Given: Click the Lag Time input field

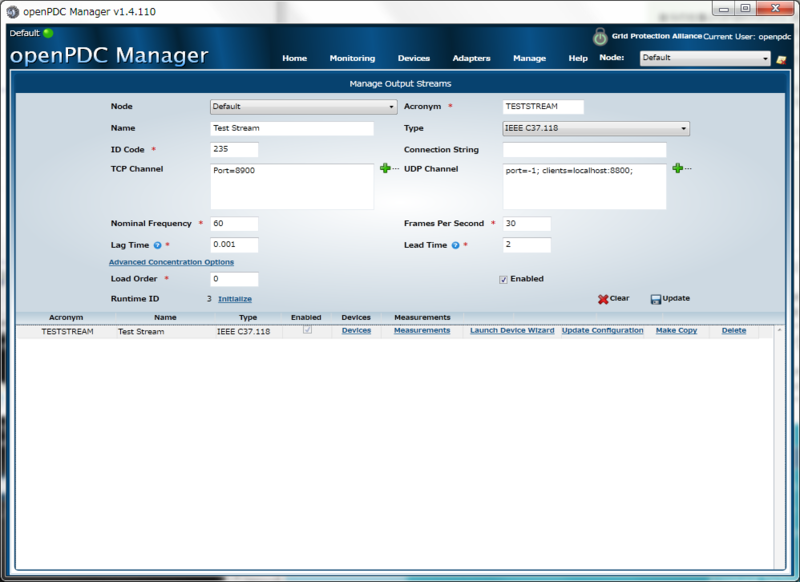Looking at the screenshot, I should tap(234, 245).
